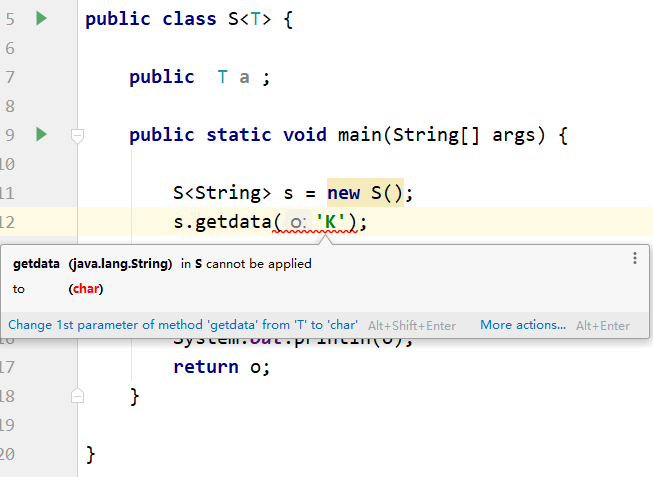Click highlighted 'new S()' expression
This screenshot has height=477, width=653.
(x=365, y=192)
